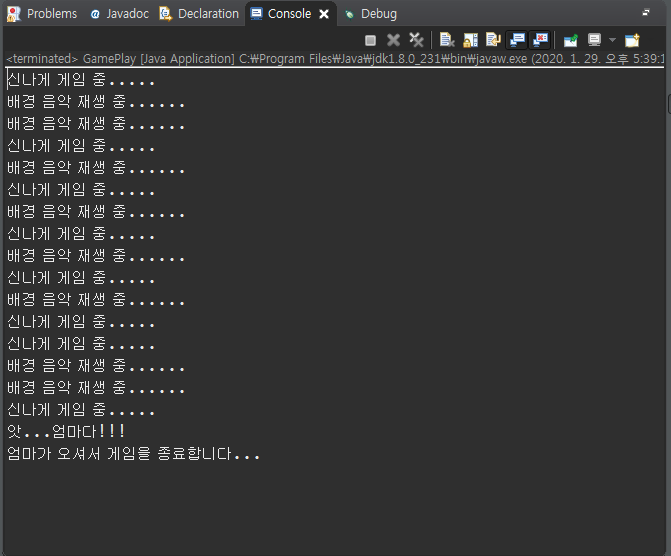Click Display Selected Console monitor icon
The image size is (671, 556).
tap(594, 40)
